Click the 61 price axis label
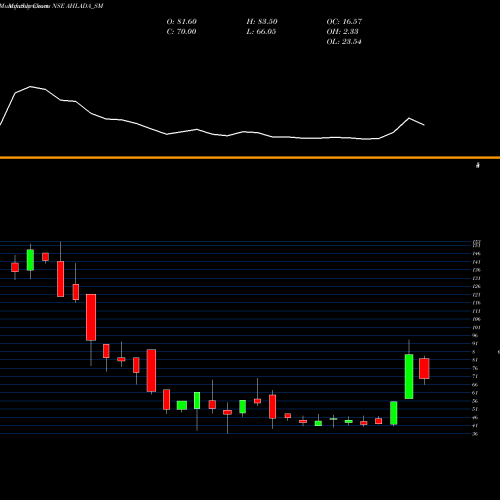The height and width of the screenshot is (500, 500). 475,393
